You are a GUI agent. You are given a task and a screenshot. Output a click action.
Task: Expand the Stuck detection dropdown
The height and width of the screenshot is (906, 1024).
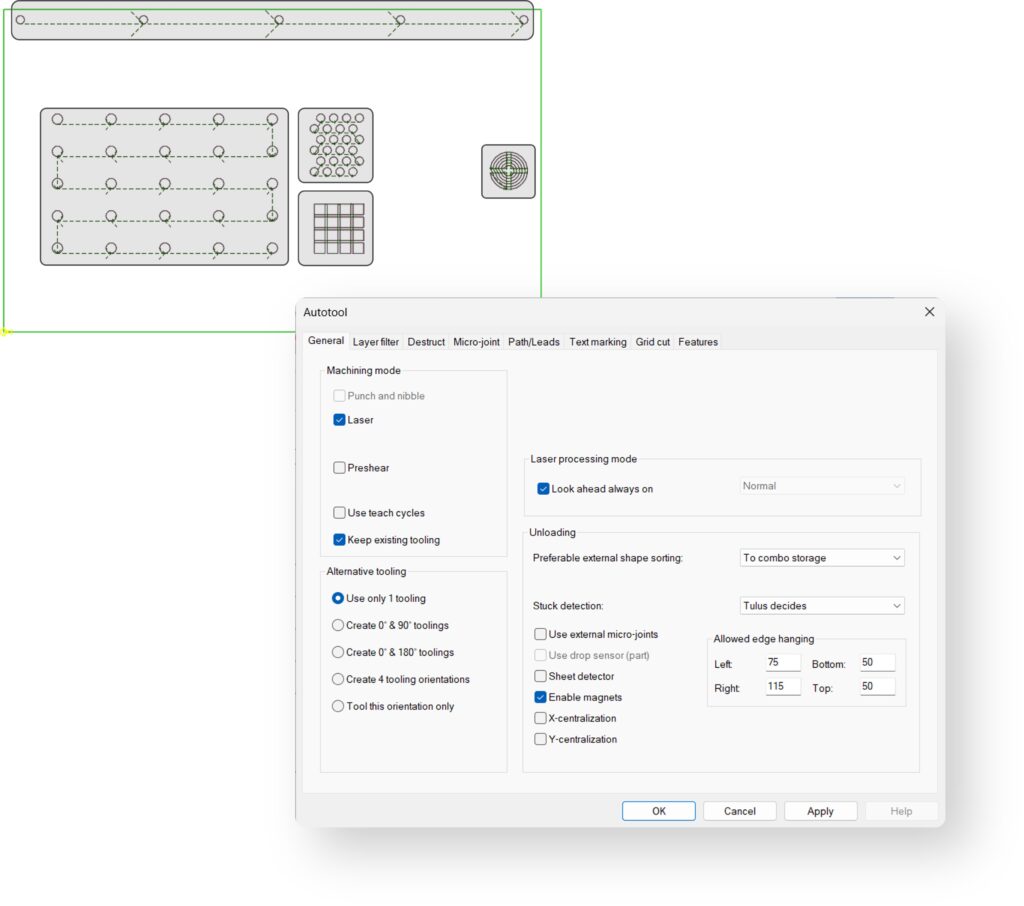[822, 606]
